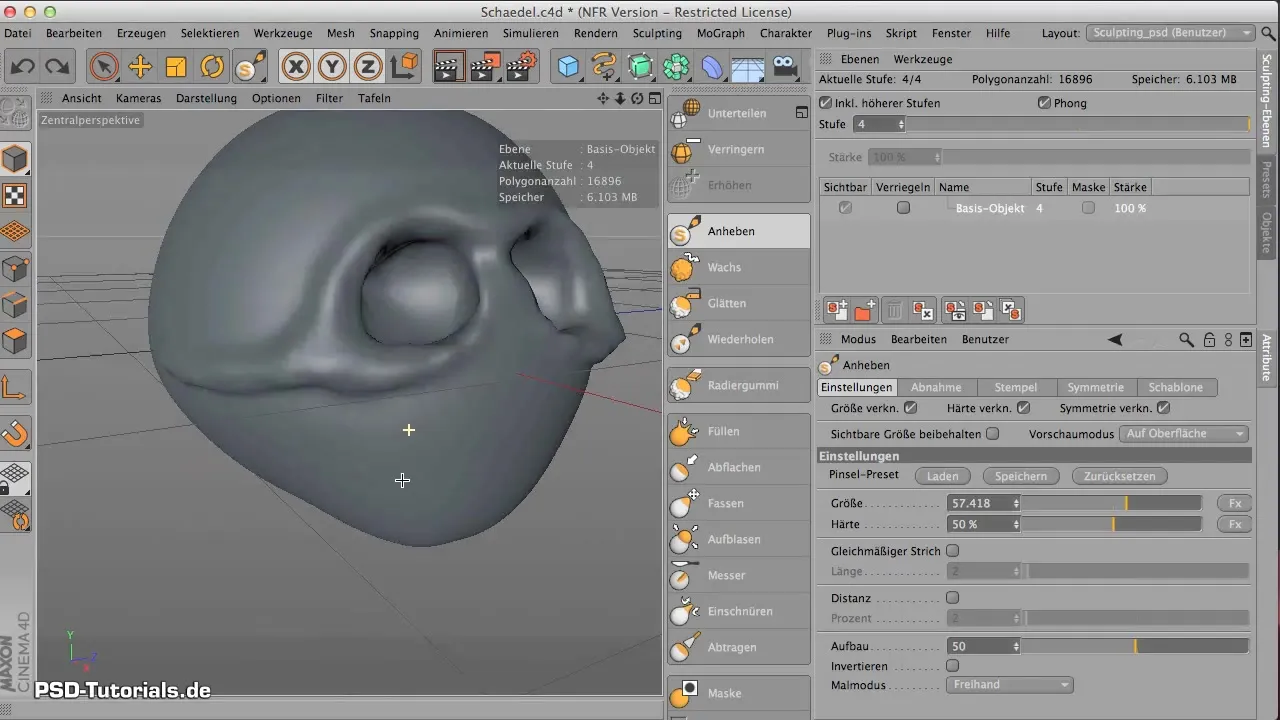This screenshot has width=1280, height=720.
Task: Click the Fx button beside Größe
Action: [x=1235, y=503]
